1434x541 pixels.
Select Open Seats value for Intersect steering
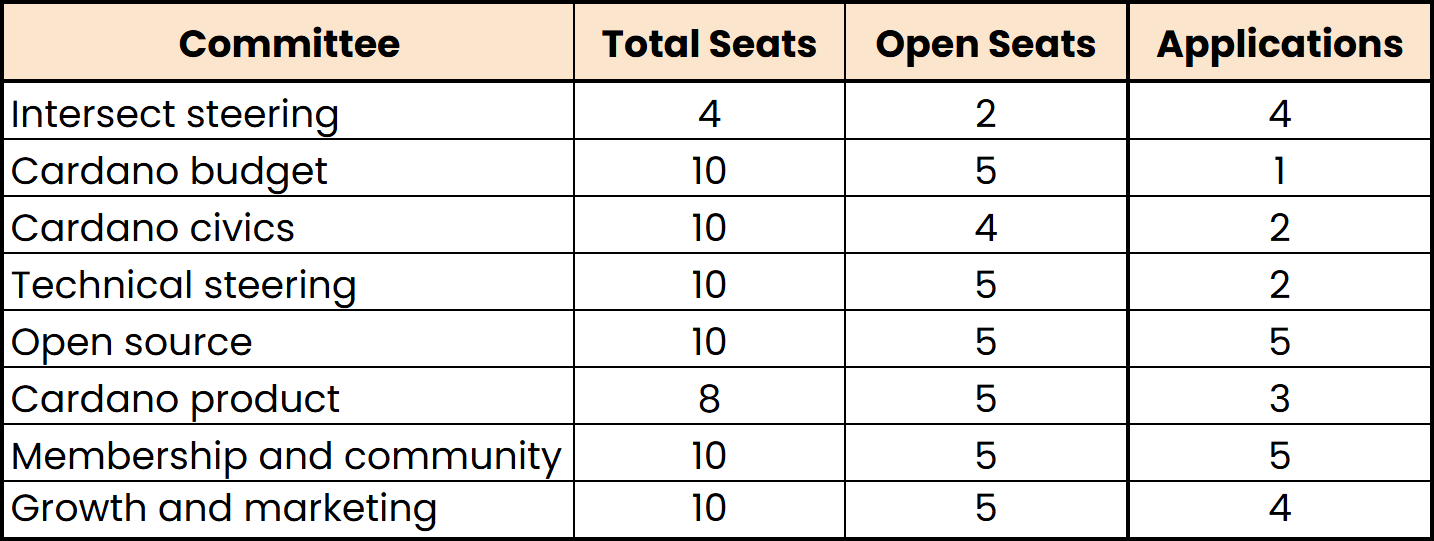click(x=986, y=114)
